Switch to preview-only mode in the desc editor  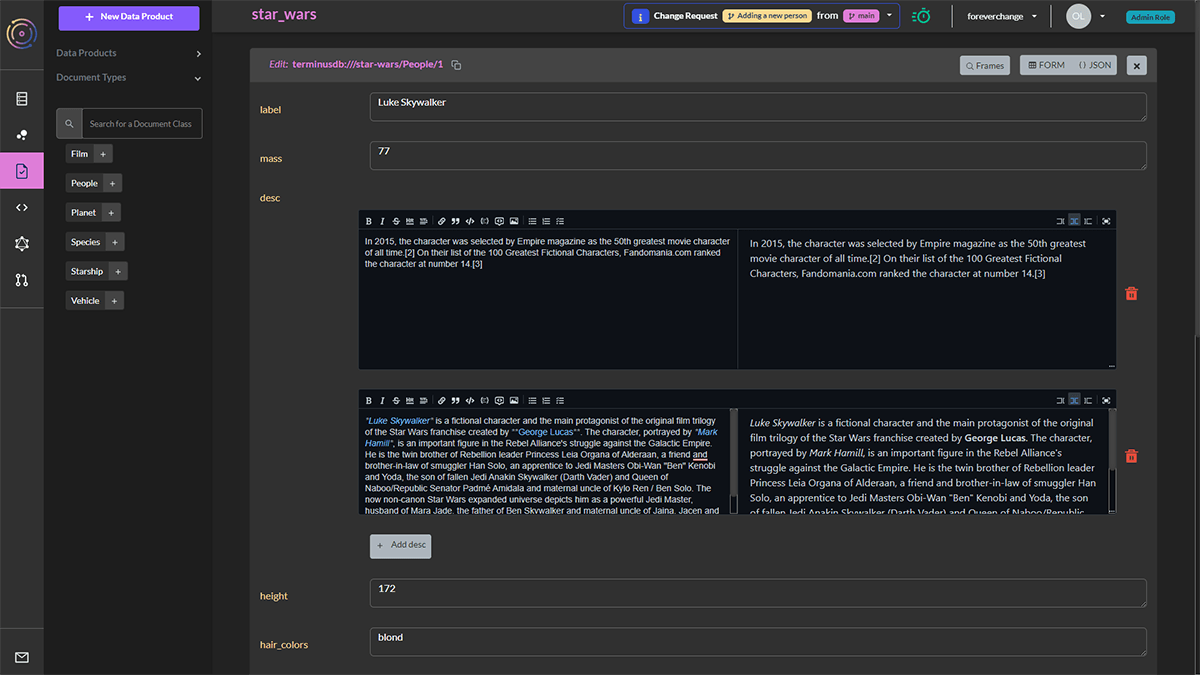1087,221
